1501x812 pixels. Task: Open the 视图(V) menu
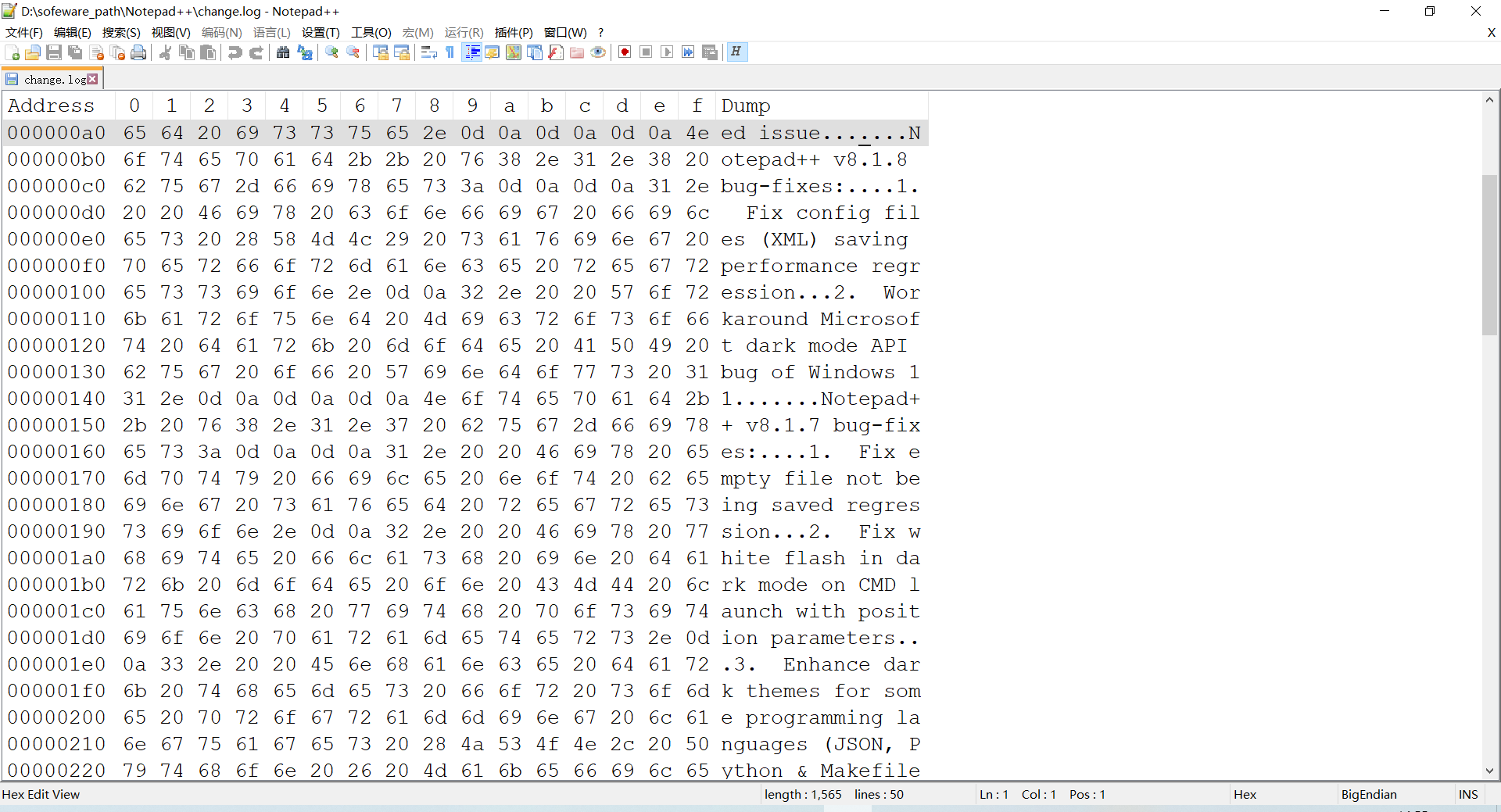[171, 33]
